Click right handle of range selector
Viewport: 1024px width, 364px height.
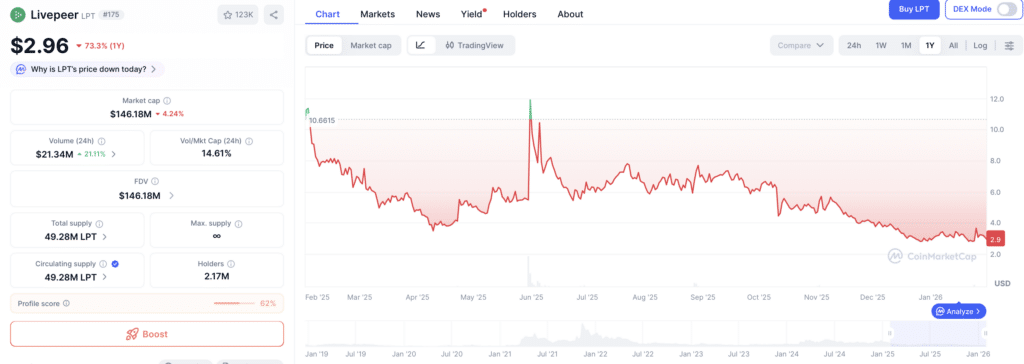[984, 334]
